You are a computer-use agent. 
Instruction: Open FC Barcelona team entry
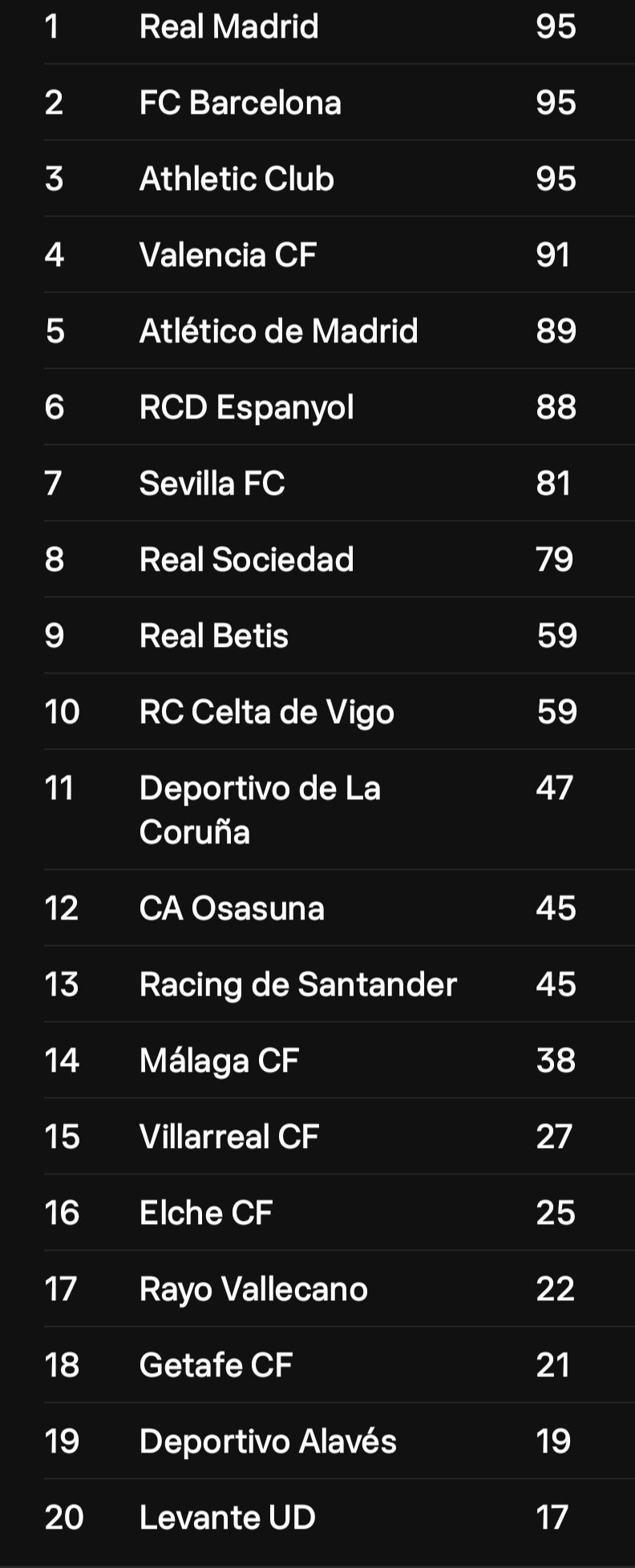pyautogui.click(x=339, y=103)
